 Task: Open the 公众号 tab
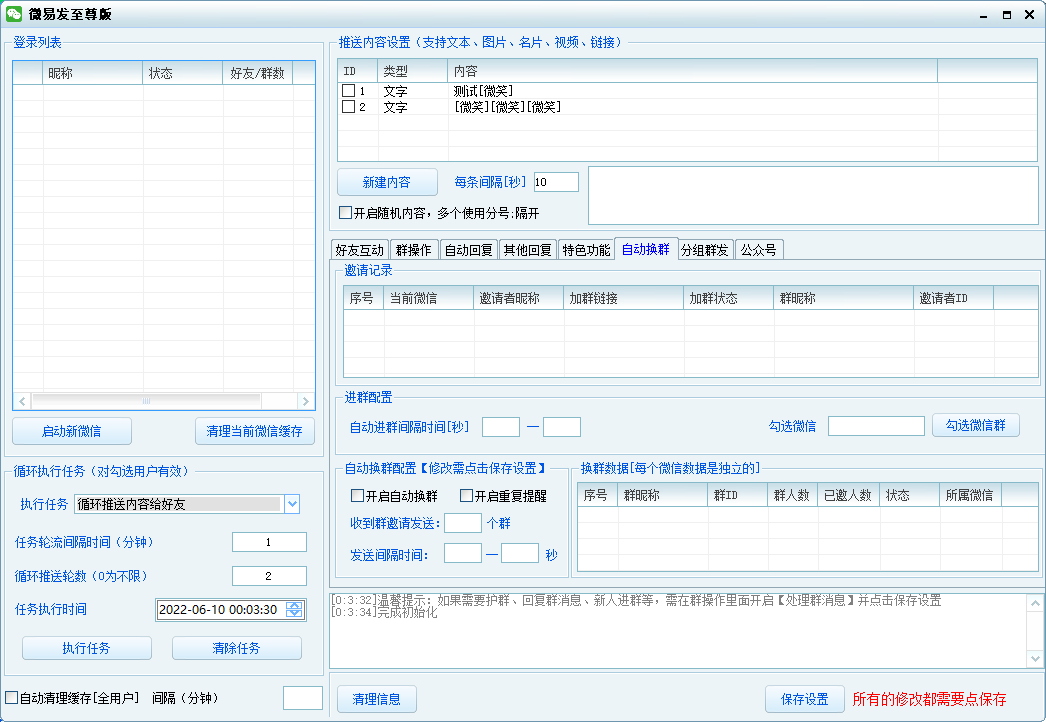tap(759, 250)
